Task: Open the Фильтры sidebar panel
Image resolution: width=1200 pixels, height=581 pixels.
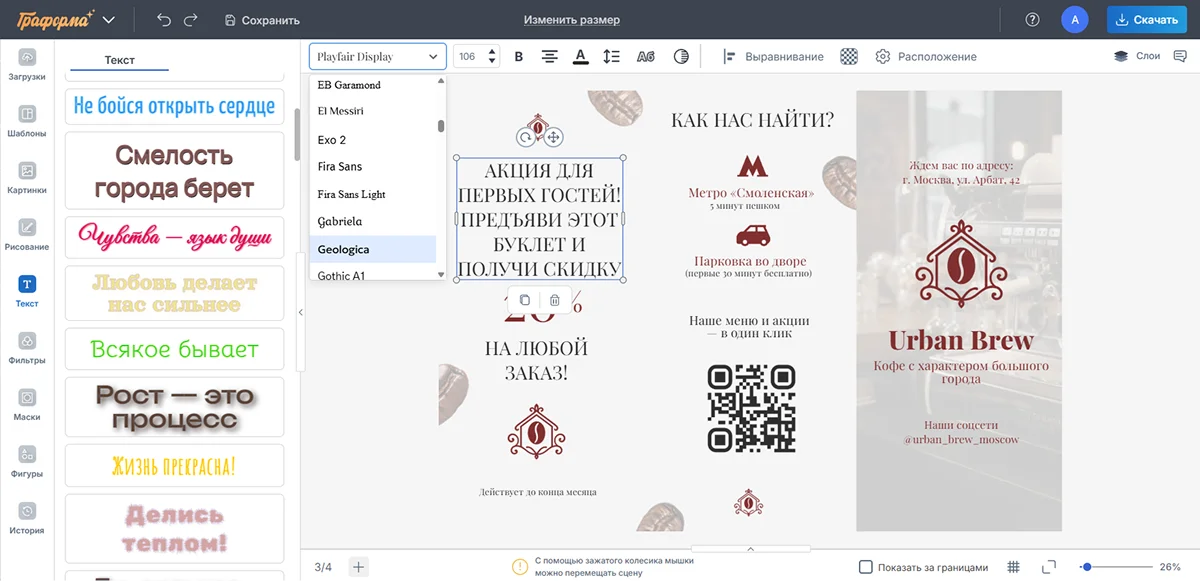Action: click(x=27, y=348)
